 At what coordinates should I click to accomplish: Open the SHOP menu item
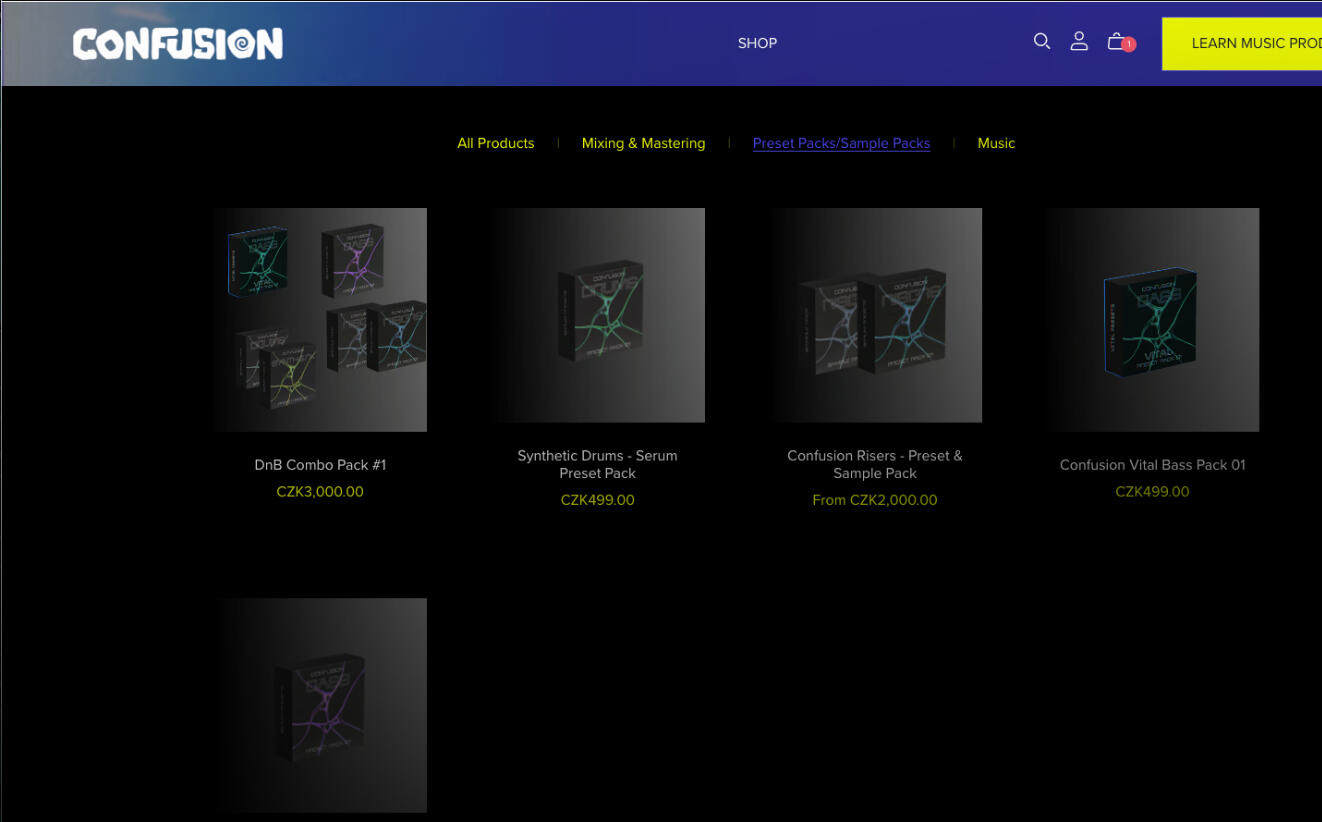[x=757, y=43]
